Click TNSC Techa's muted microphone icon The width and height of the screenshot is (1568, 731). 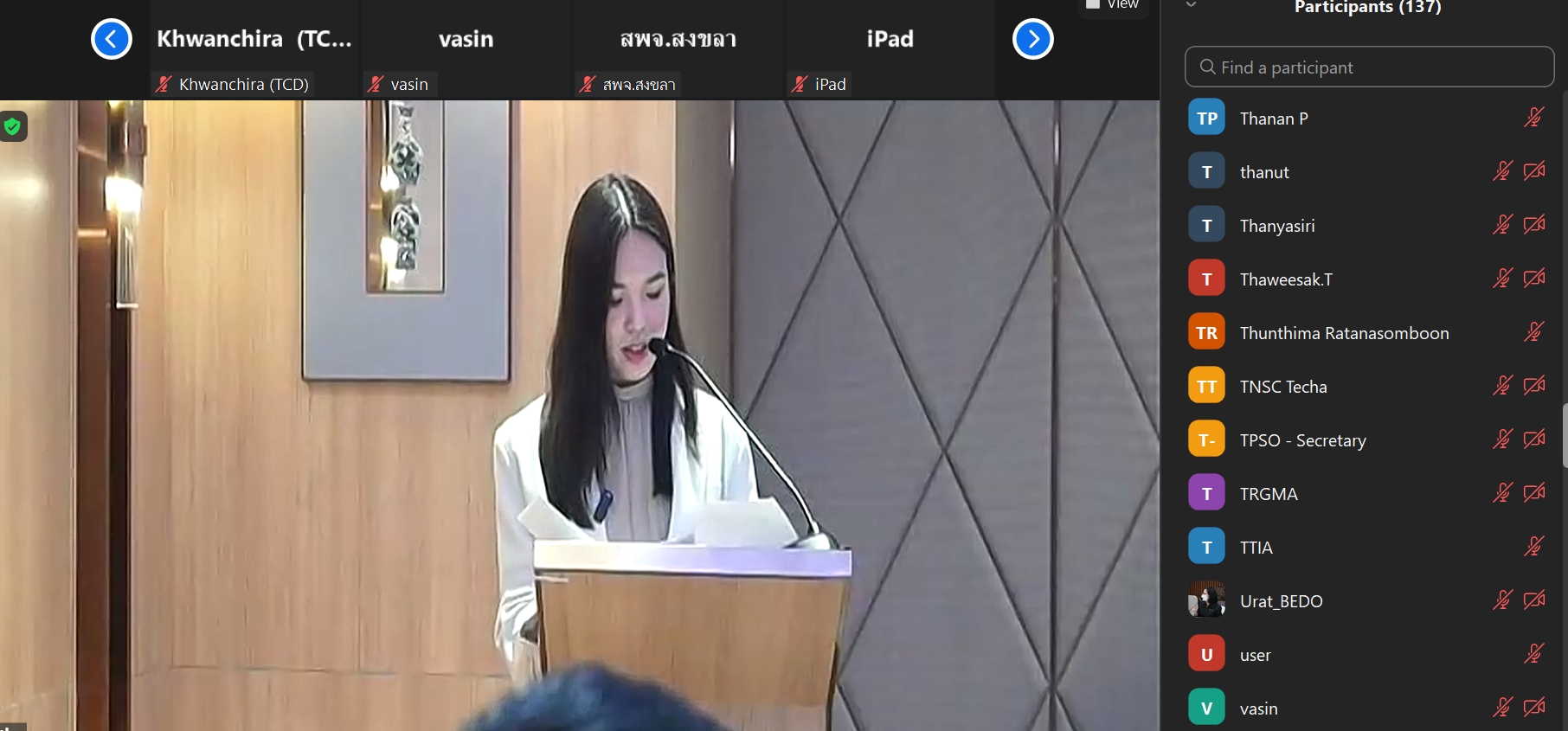1502,386
